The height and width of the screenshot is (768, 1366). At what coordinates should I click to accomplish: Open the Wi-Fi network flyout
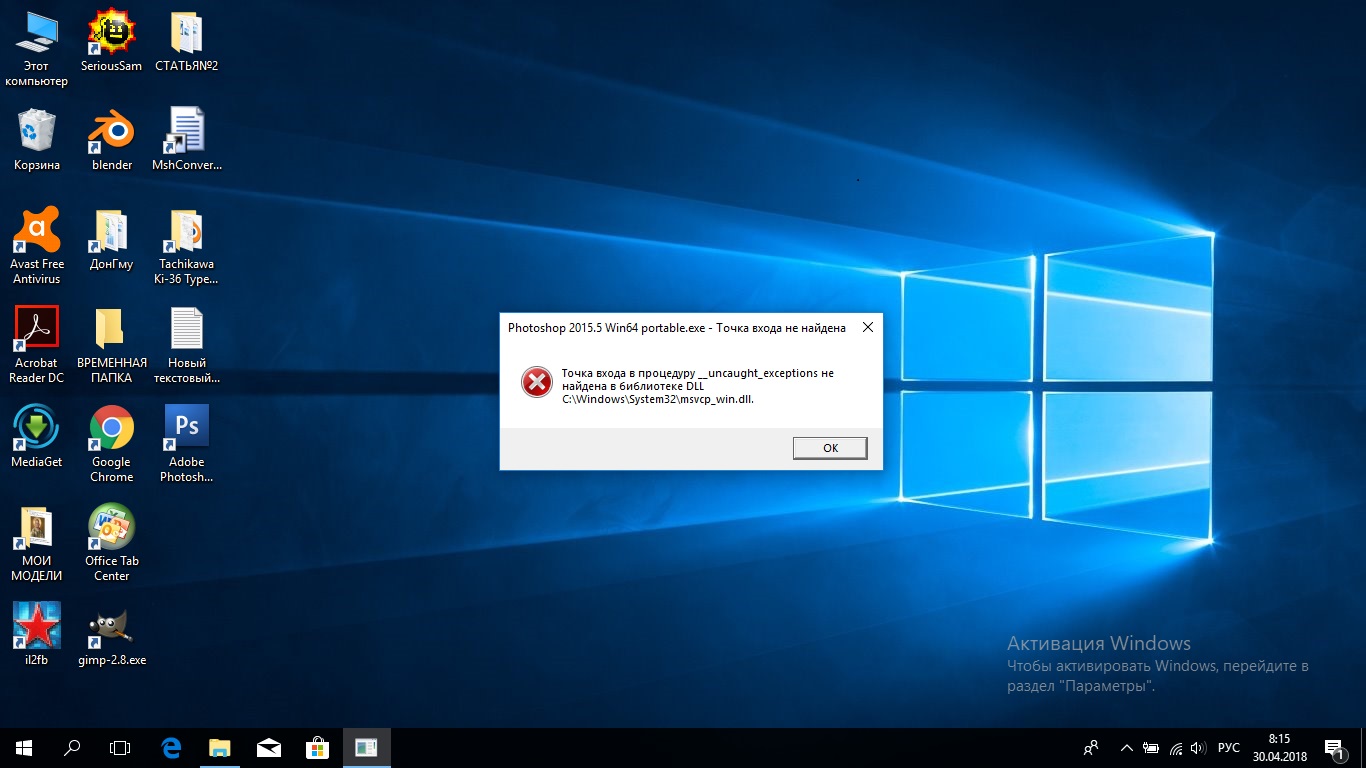pos(1176,748)
